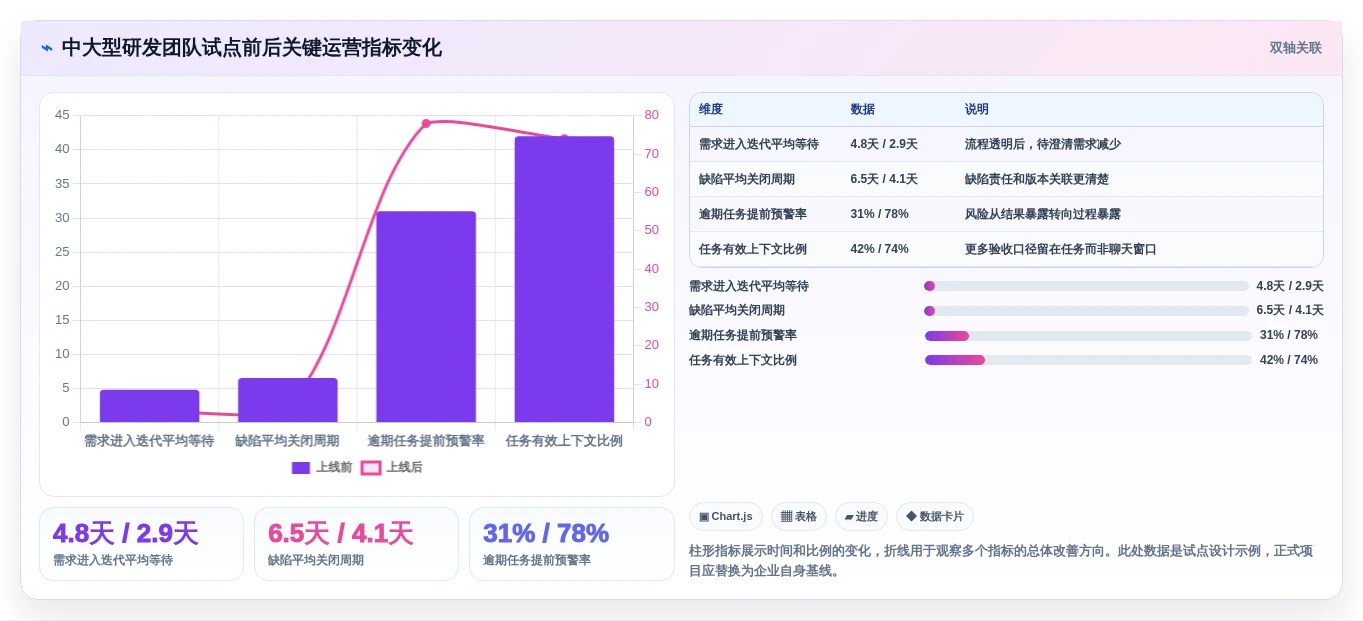The image size is (1363, 621).
Task: Click the 6.5天 / 4.1天 data card
Action: click(356, 544)
